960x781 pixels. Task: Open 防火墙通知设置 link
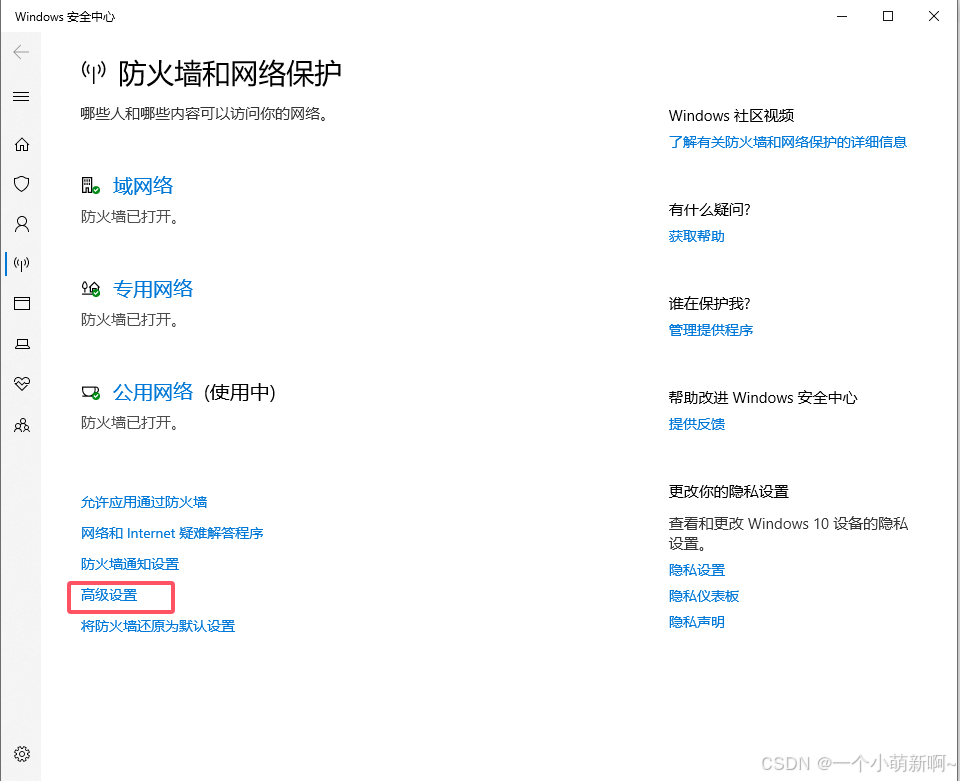pos(130,564)
